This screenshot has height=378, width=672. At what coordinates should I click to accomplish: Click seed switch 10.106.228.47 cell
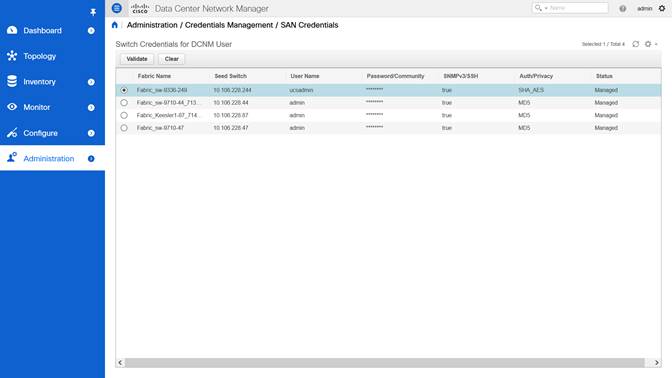point(231,128)
